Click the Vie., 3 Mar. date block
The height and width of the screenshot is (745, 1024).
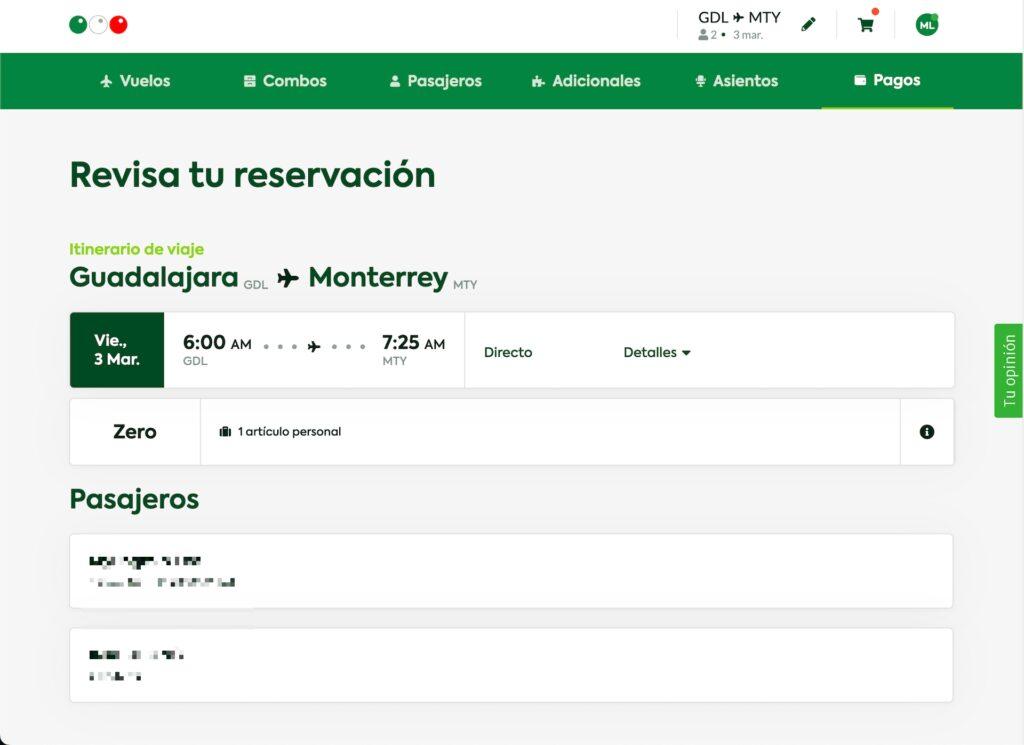click(x=117, y=350)
